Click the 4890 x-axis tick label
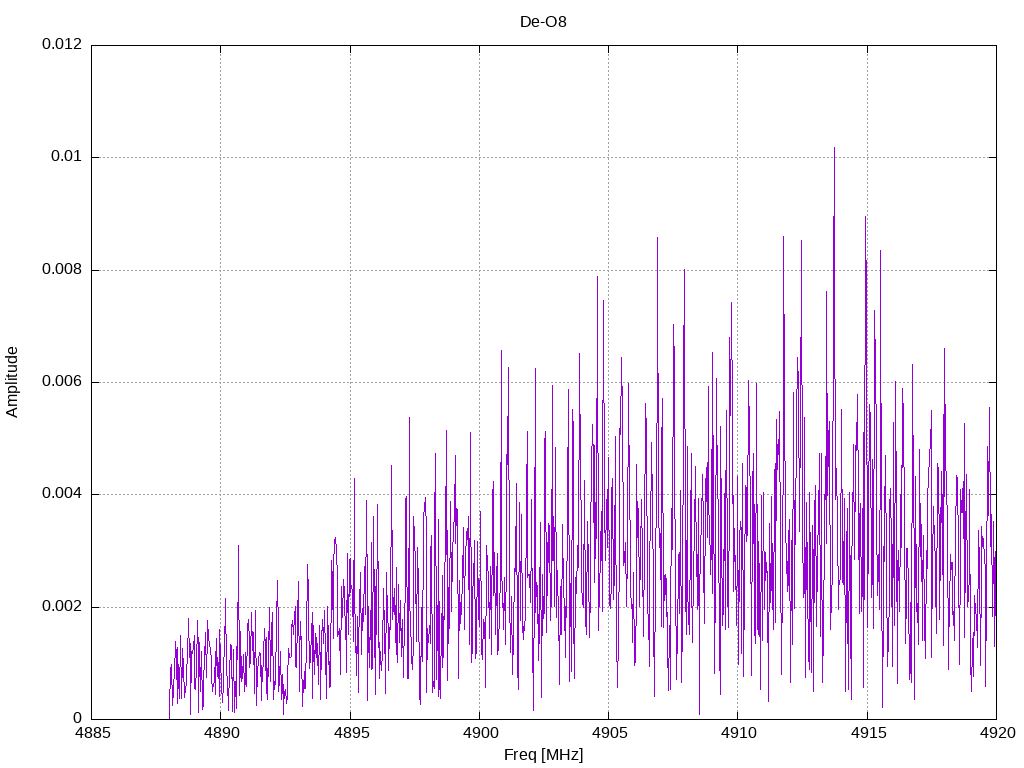 click(x=221, y=733)
